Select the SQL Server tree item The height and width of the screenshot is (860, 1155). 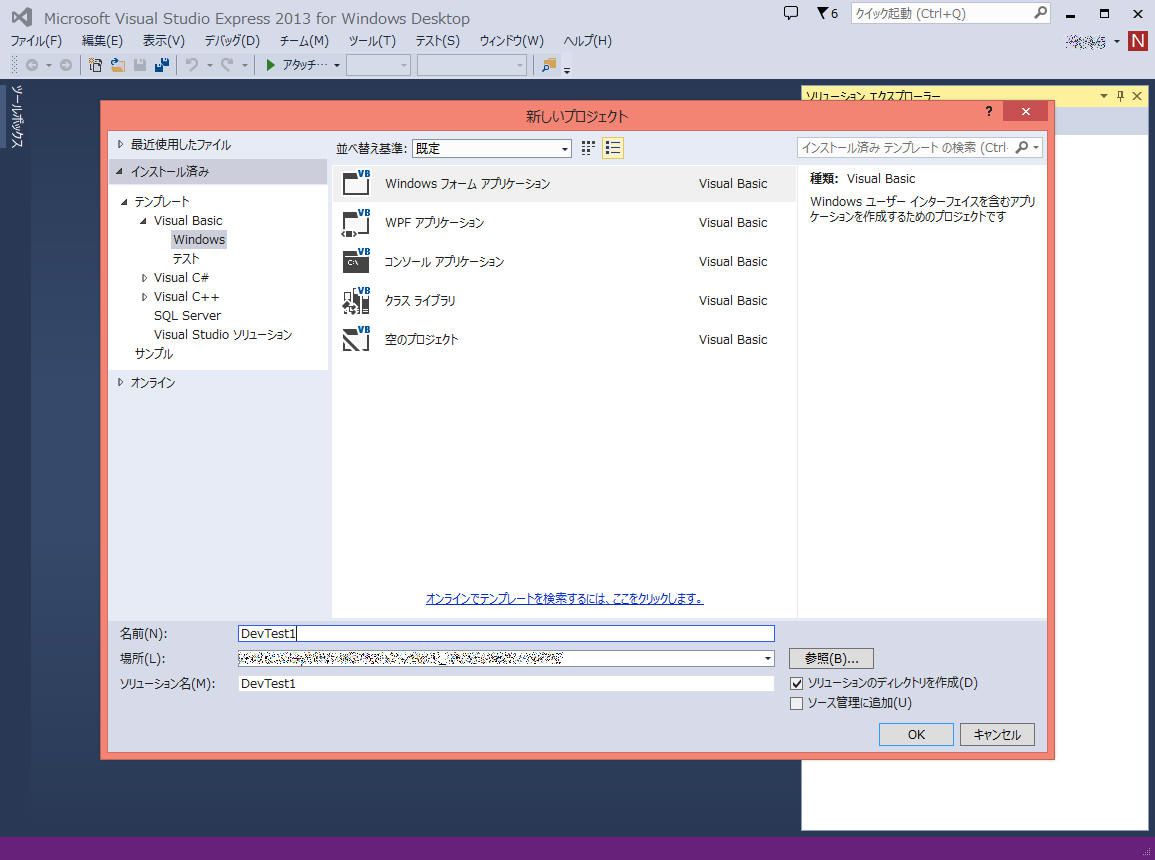187,315
